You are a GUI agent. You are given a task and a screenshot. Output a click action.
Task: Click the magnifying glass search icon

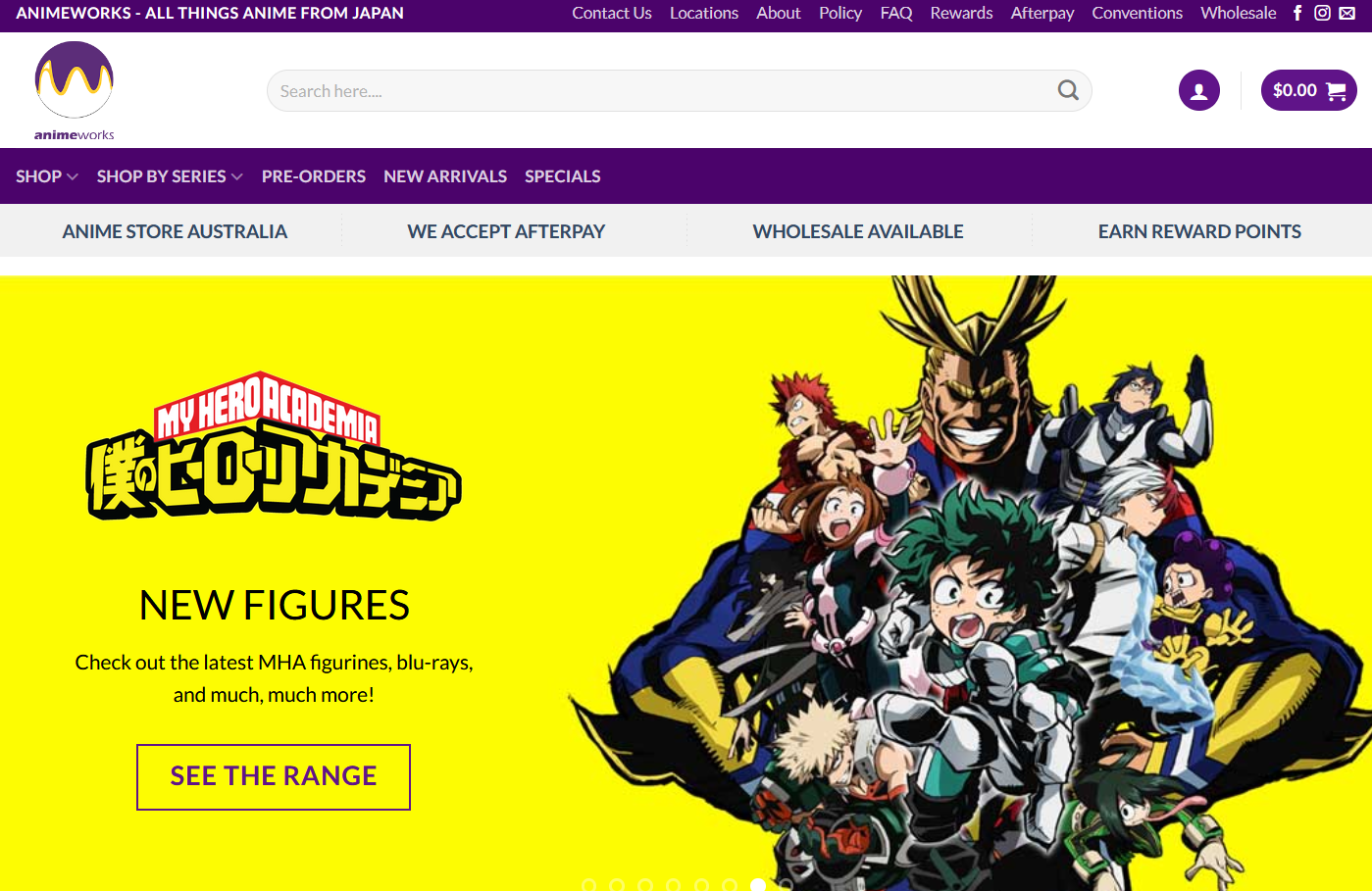point(1068,91)
